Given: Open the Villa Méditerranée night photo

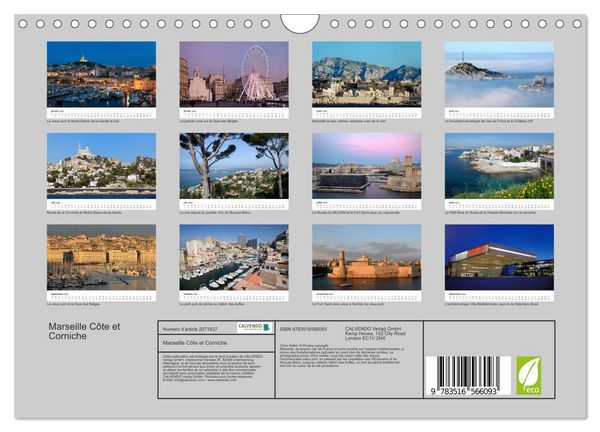Looking at the screenshot, I should tap(499, 257).
